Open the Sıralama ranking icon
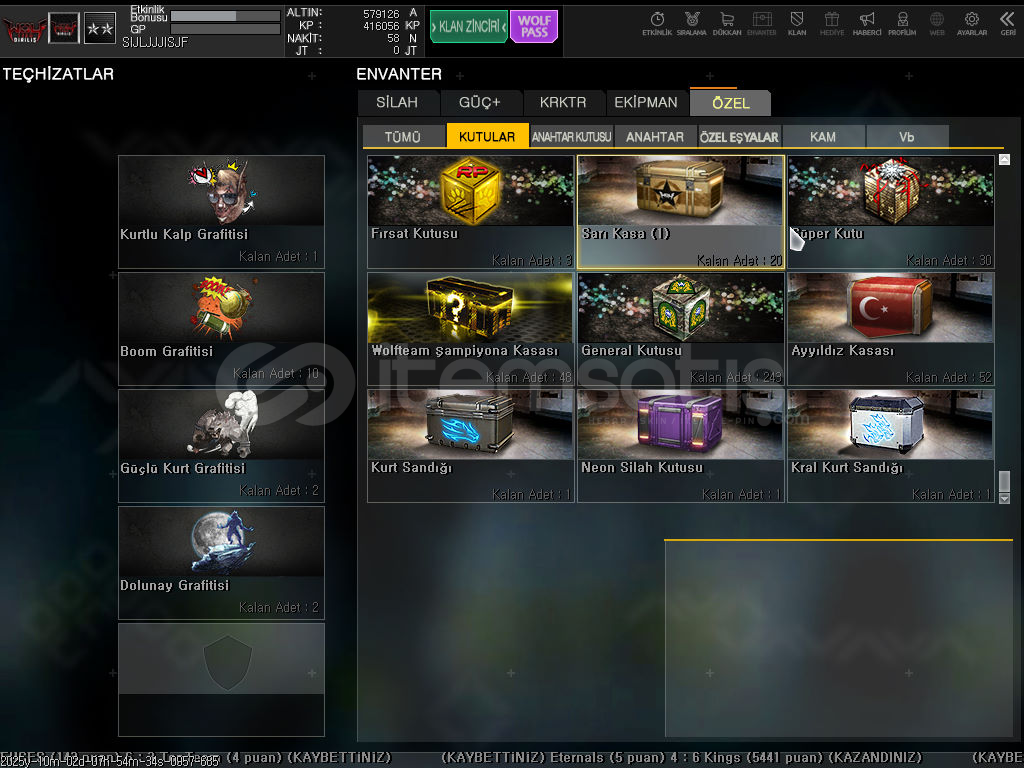 [x=692, y=24]
